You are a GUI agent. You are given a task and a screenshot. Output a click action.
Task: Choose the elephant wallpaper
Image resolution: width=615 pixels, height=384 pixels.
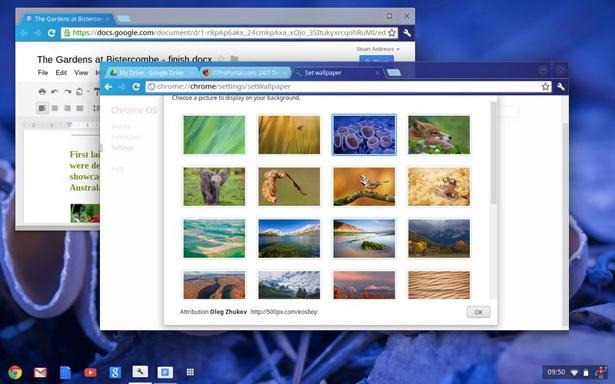(x=214, y=187)
